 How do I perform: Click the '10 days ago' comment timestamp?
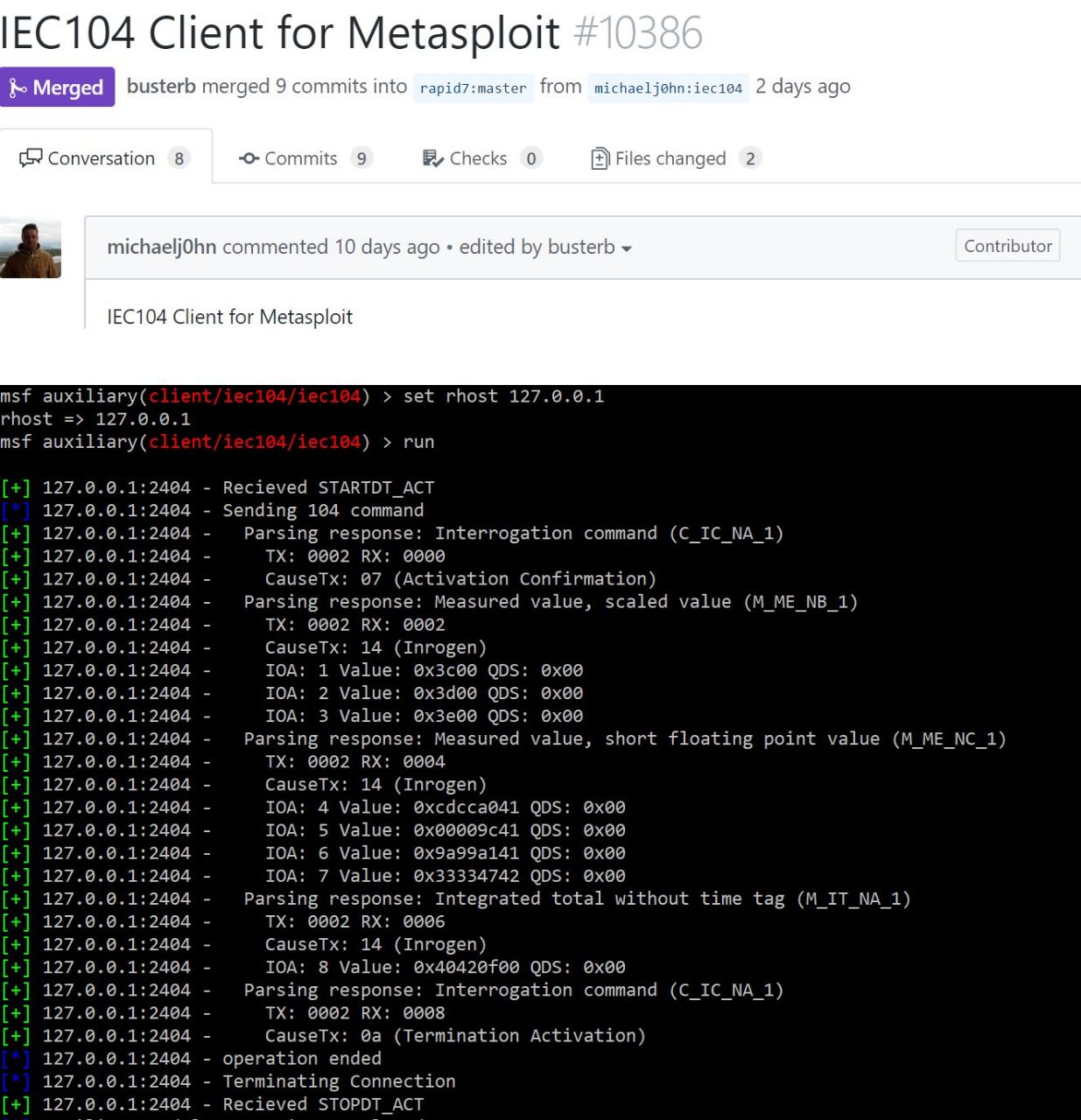(x=387, y=247)
